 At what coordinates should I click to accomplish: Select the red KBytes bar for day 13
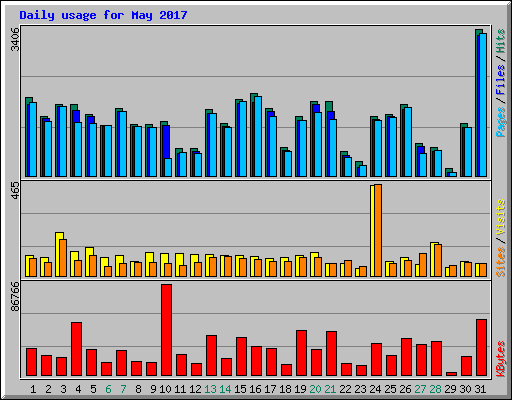[x=212, y=355]
